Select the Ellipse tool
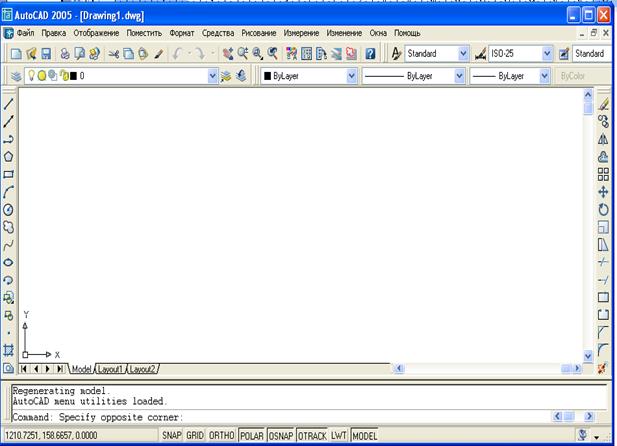Screen dimensions: 617x446 (8, 262)
